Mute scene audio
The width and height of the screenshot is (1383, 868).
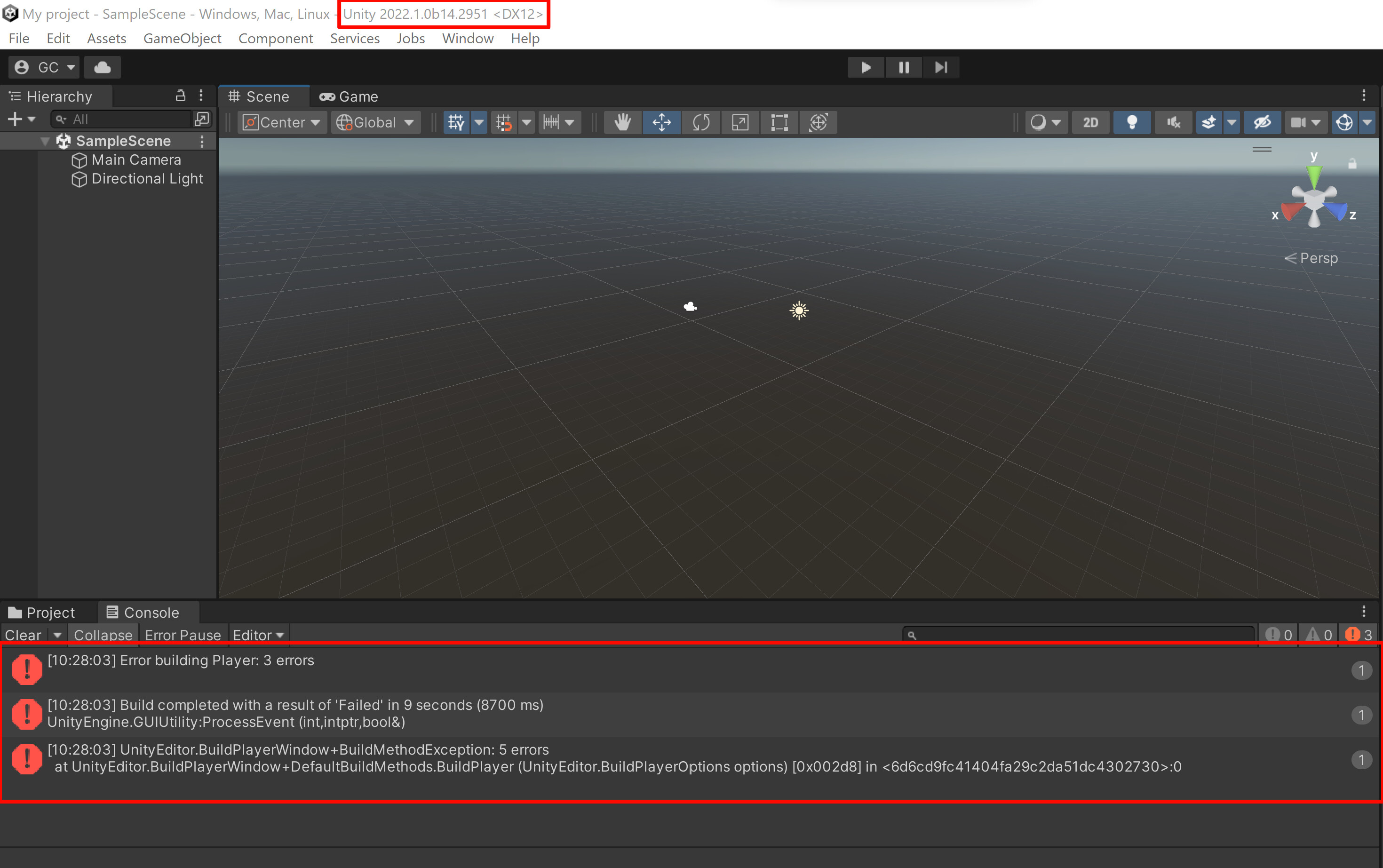[1173, 122]
